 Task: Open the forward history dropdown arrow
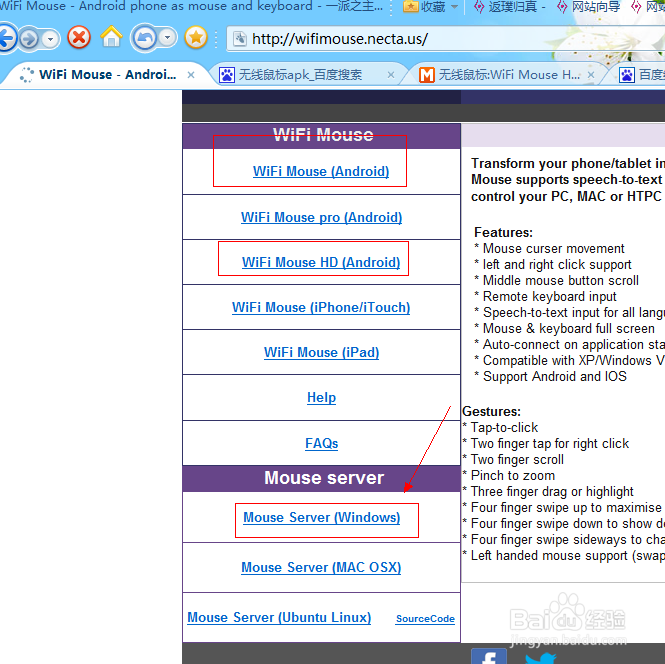tap(50, 39)
